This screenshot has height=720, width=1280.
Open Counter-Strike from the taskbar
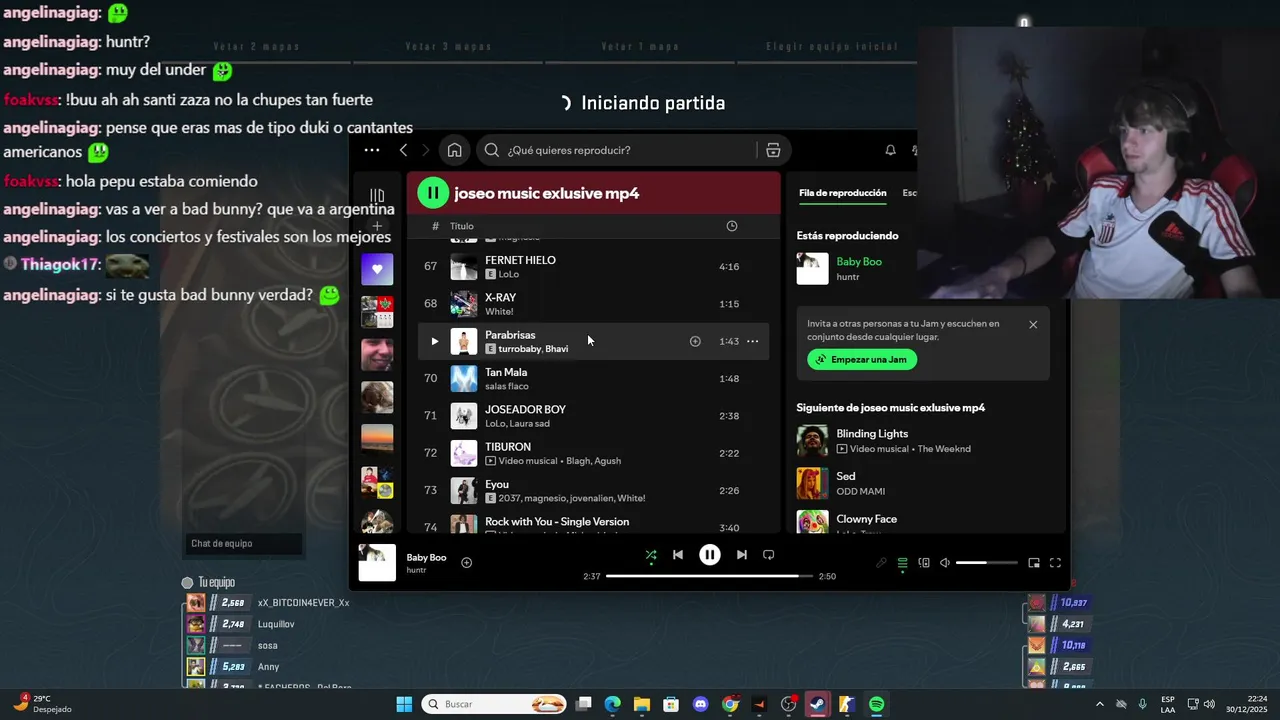tap(847, 704)
